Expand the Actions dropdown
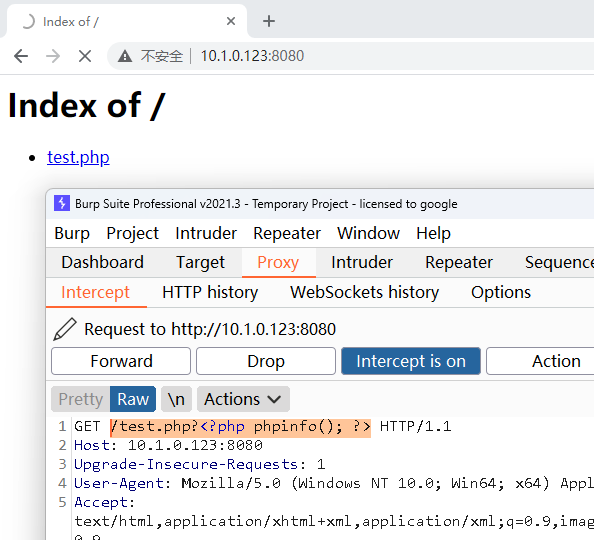This screenshot has width=594, height=540. 243,399
